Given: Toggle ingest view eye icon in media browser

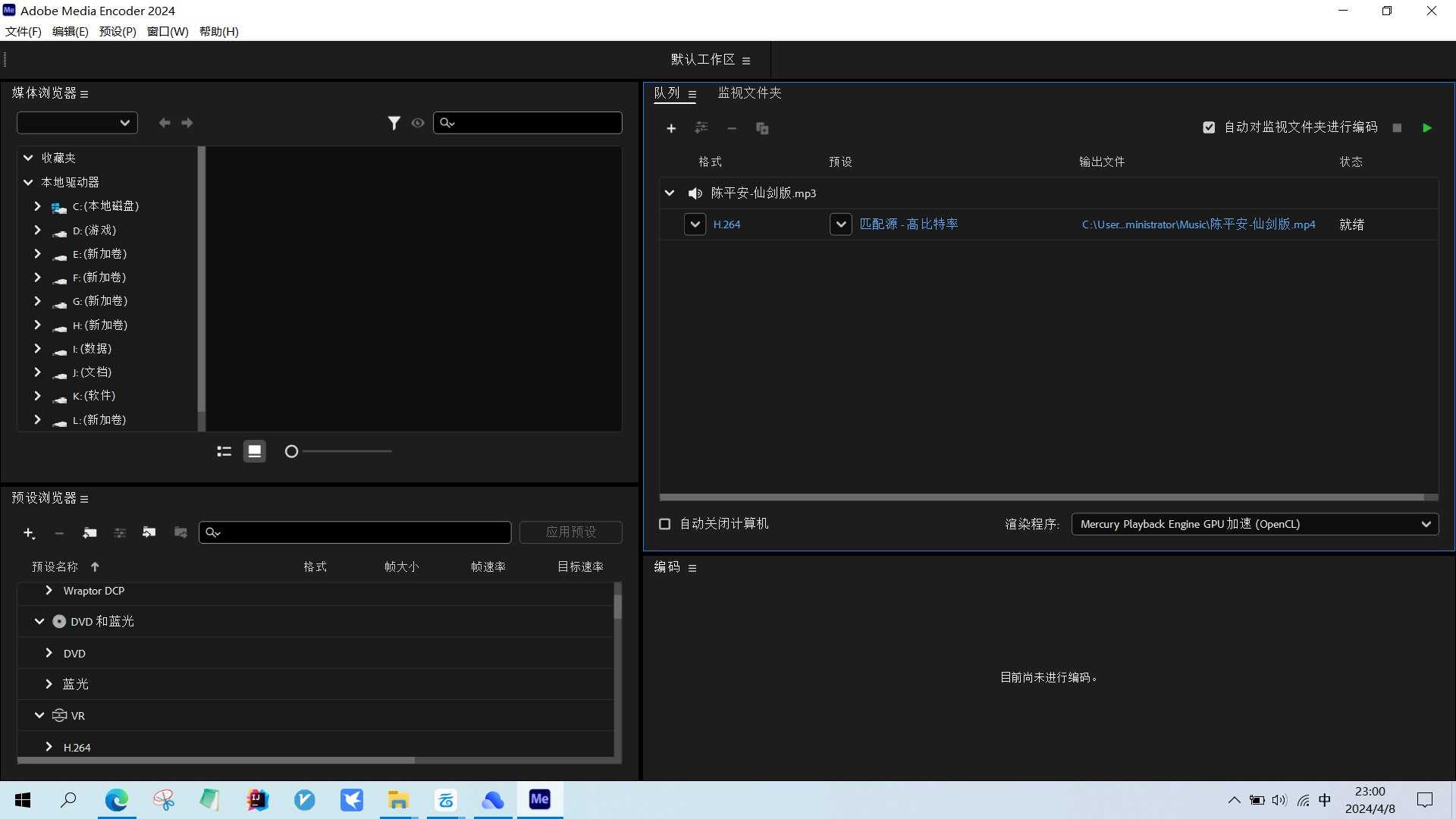Looking at the screenshot, I should (418, 123).
